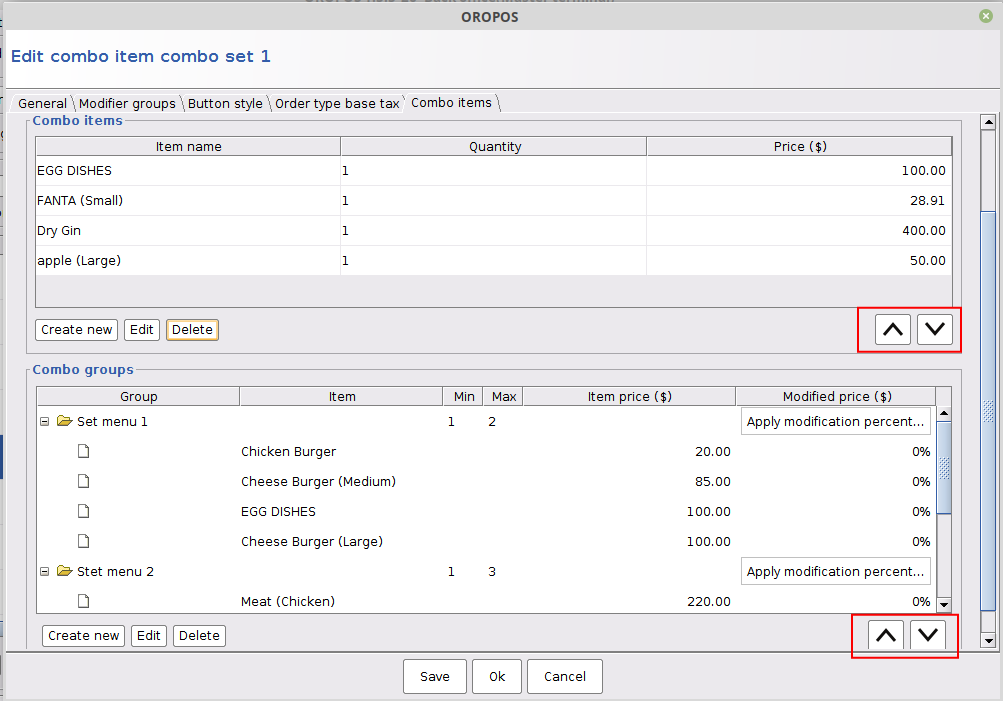This screenshot has height=701, width=1003.
Task: Click the Group column header
Action: 138,397
